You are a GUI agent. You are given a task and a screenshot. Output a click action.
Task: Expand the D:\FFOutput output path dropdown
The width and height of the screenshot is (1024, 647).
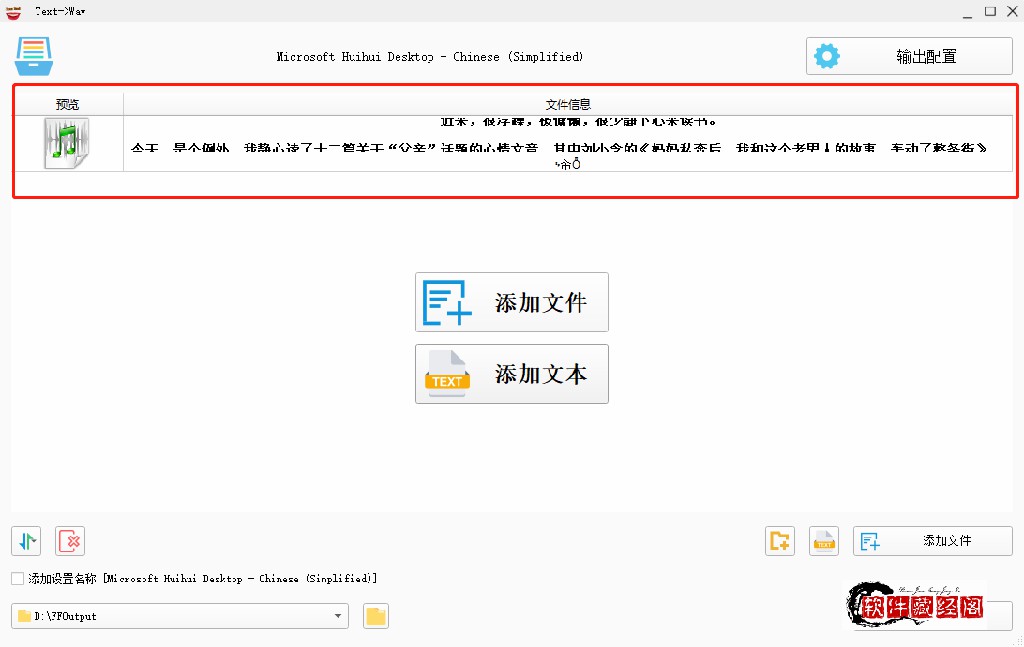pyautogui.click(x=338, y=616)
